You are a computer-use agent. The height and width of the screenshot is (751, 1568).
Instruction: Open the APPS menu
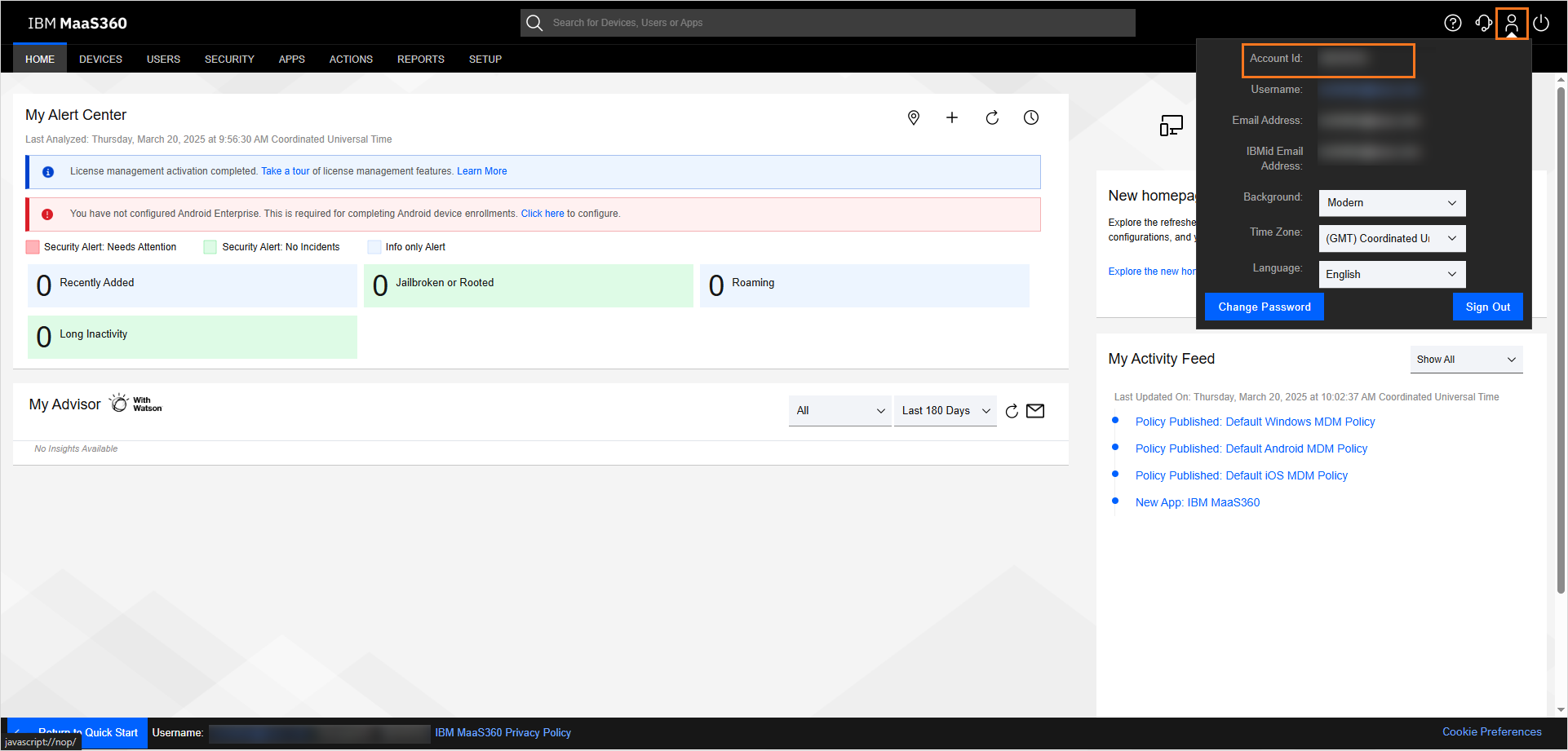291,59
